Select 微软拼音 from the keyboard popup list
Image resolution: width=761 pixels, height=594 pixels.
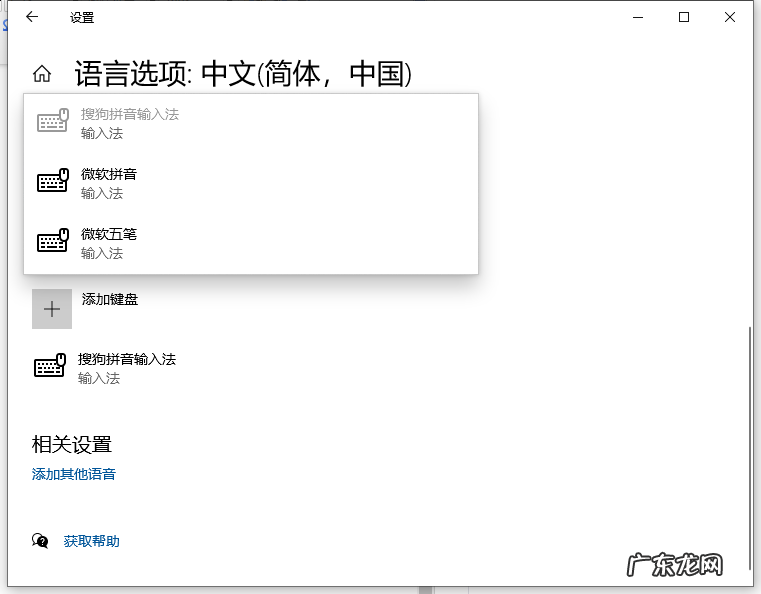[x=251, y=183]
